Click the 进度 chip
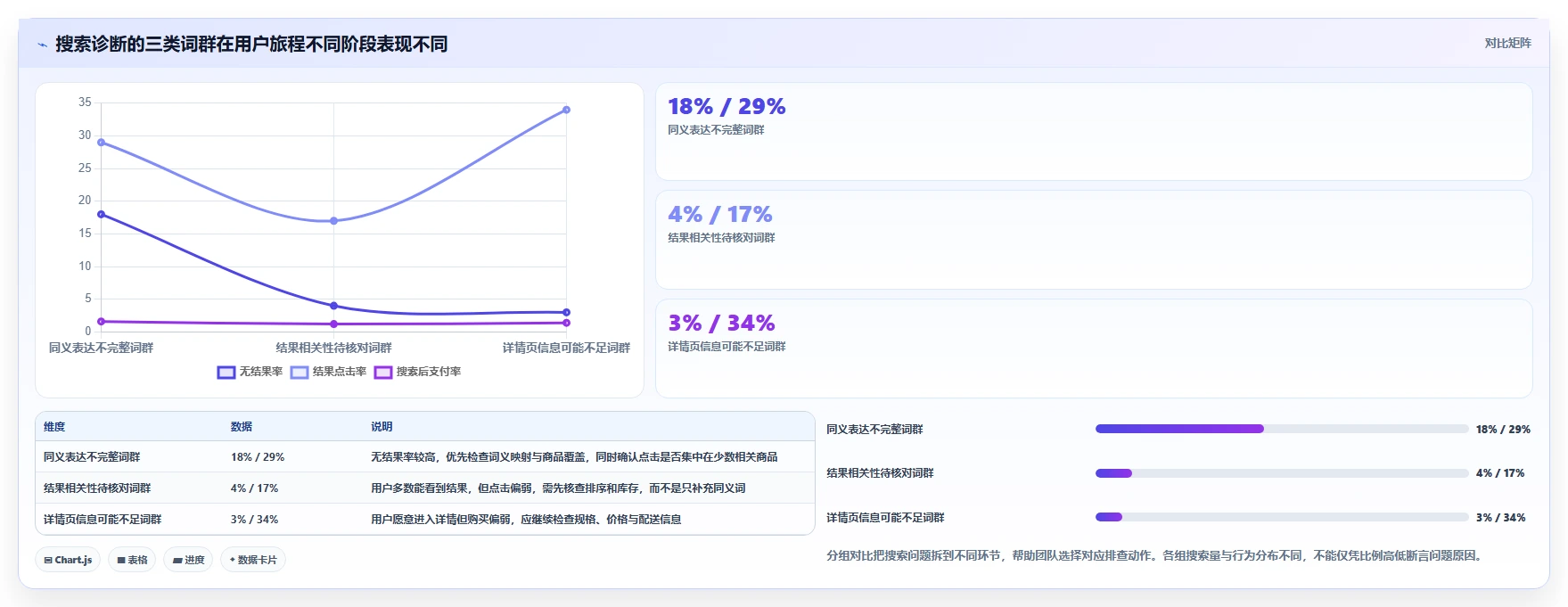 188,560
